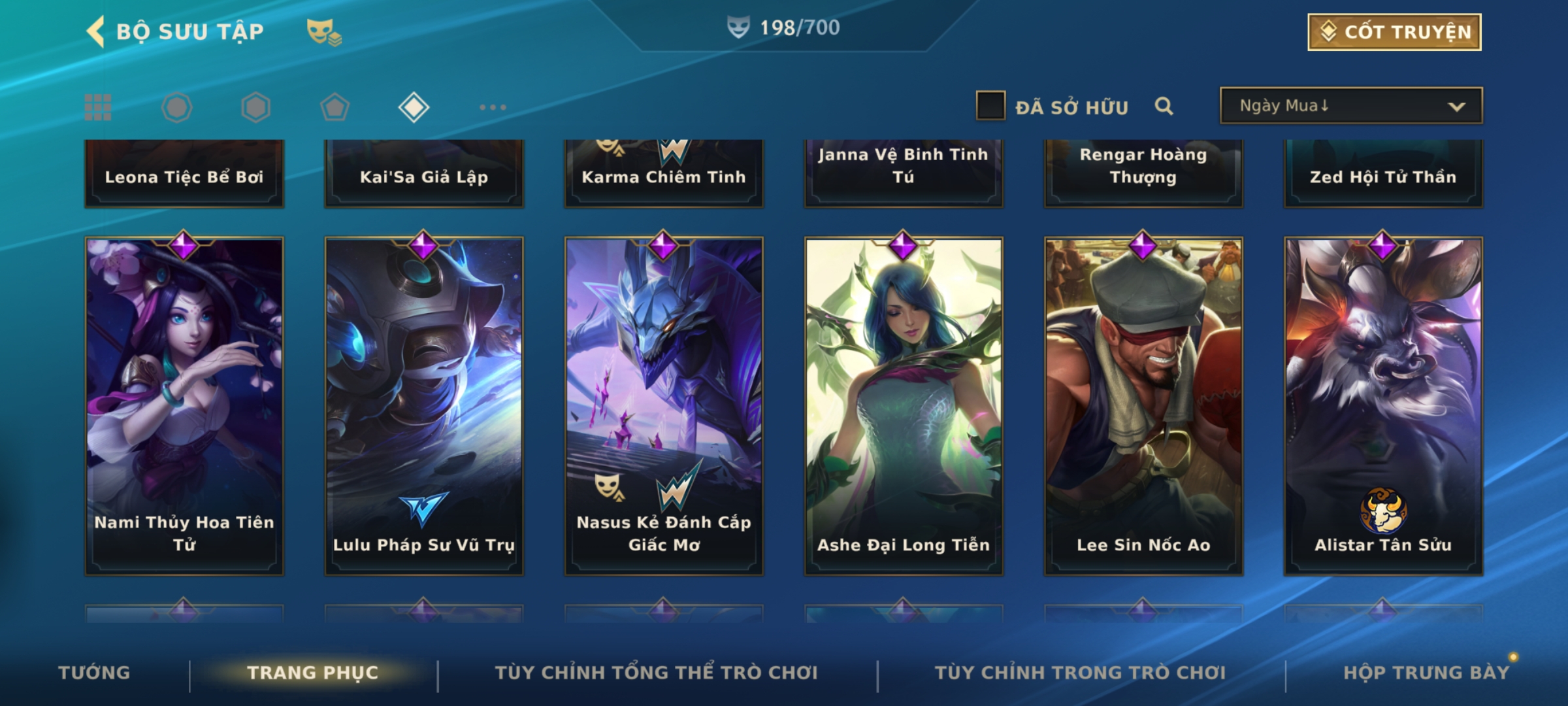Click the magnifier search icon
This screenshot has width=1568, height=706.
[x=1164, y=106]
